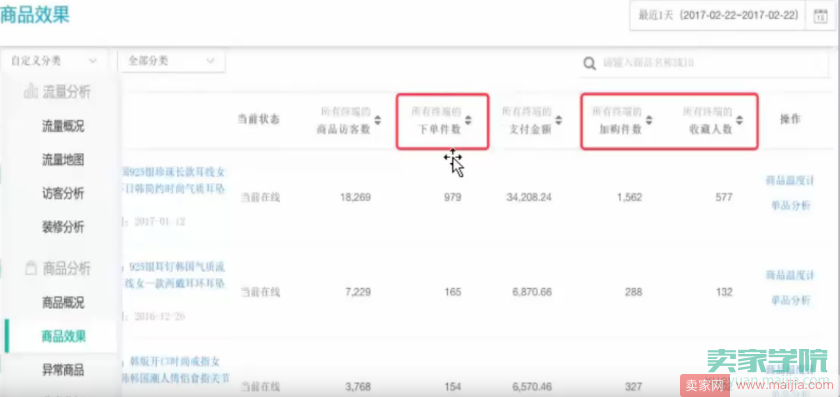840x397 pixels.
Task: Open 商品概况 in the sidebar
Action: [x=63, y=302]
